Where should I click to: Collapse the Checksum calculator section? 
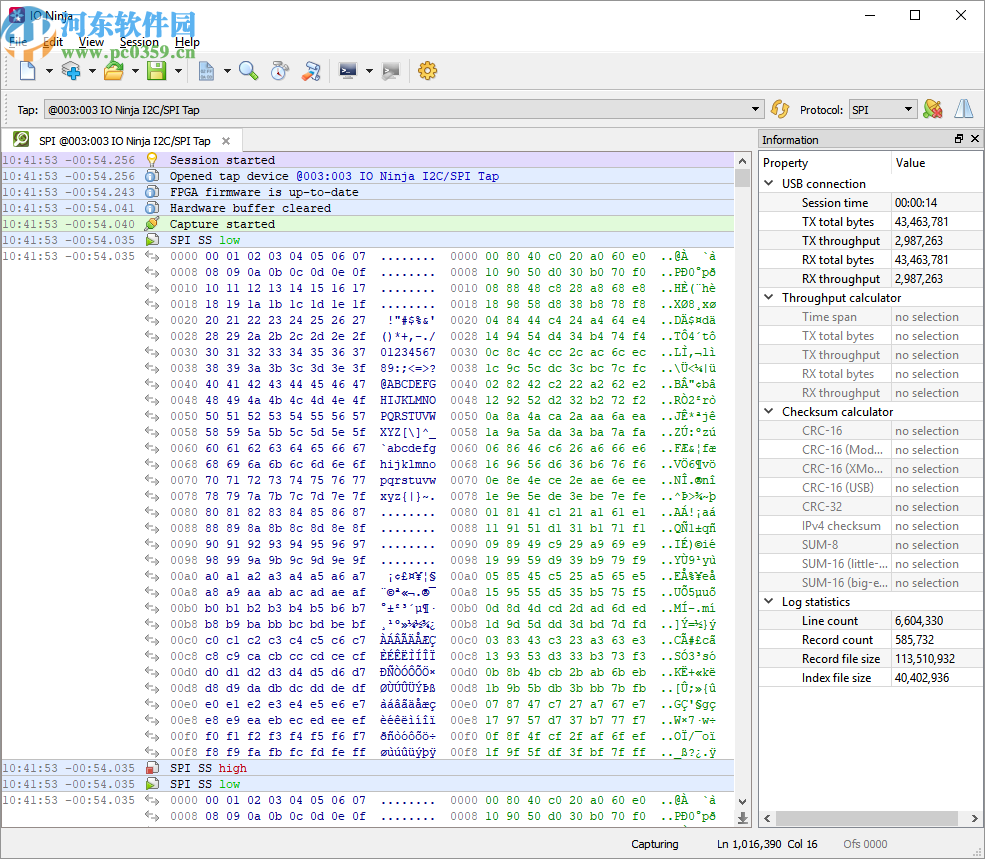click(769, 412)
